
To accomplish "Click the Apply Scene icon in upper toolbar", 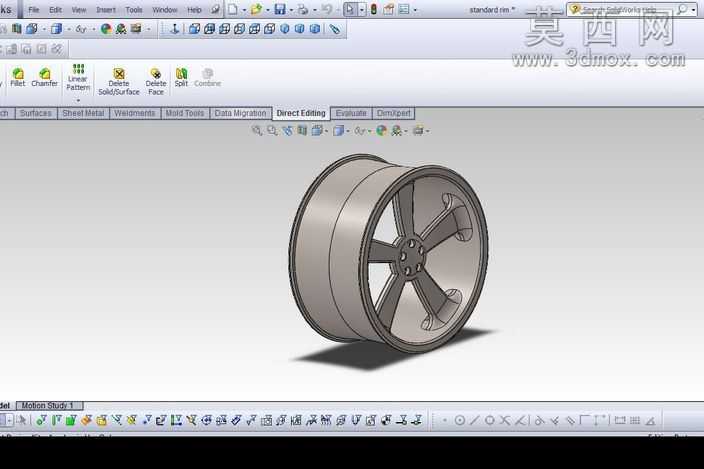I will [x=121, y=29].
